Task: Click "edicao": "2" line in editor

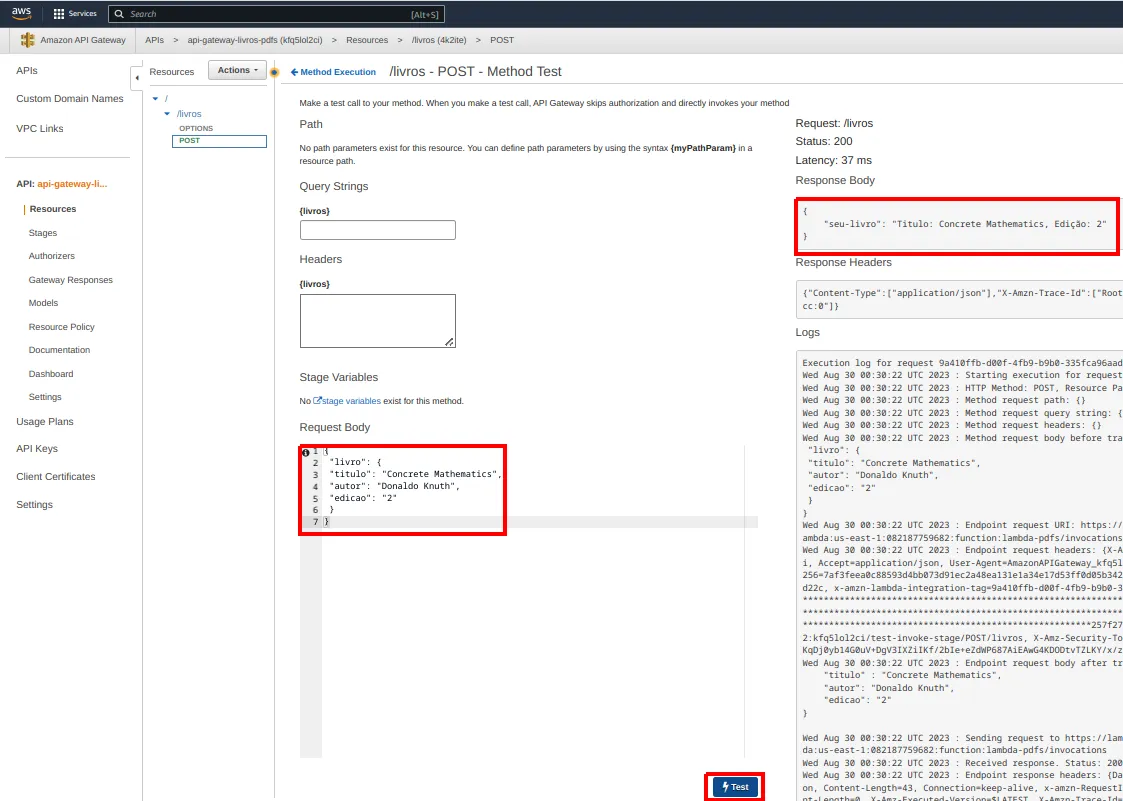Action: (363, 498)
